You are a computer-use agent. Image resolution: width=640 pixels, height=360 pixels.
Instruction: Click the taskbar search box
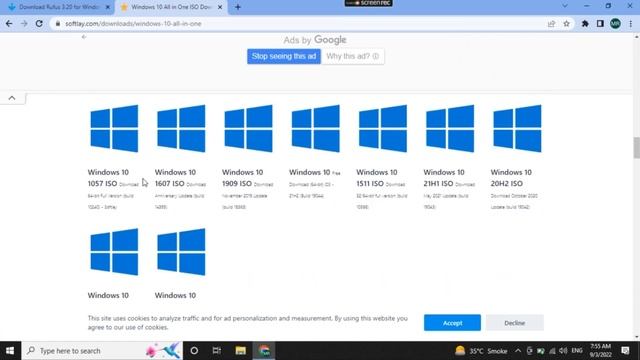102,351
